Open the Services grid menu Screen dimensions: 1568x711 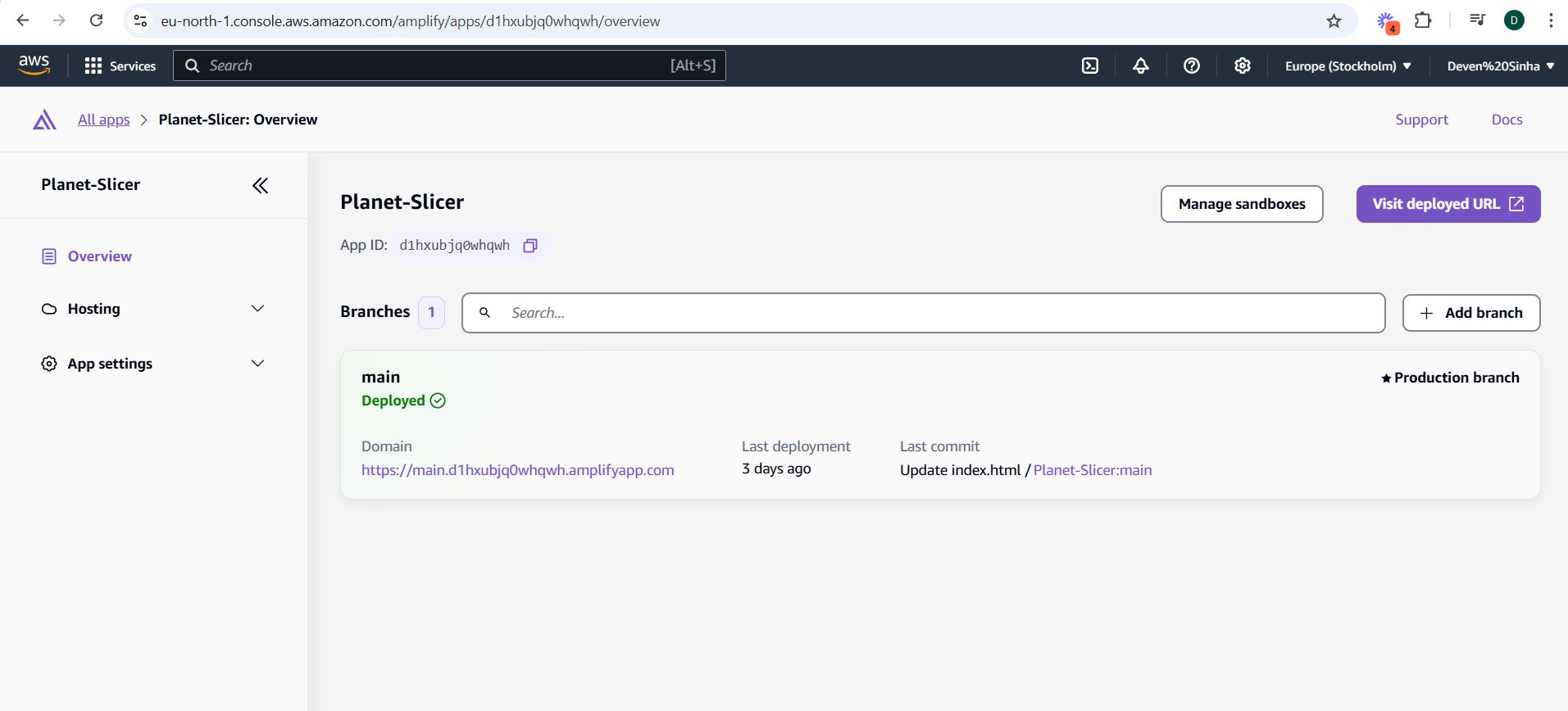(x=120, y=66)
